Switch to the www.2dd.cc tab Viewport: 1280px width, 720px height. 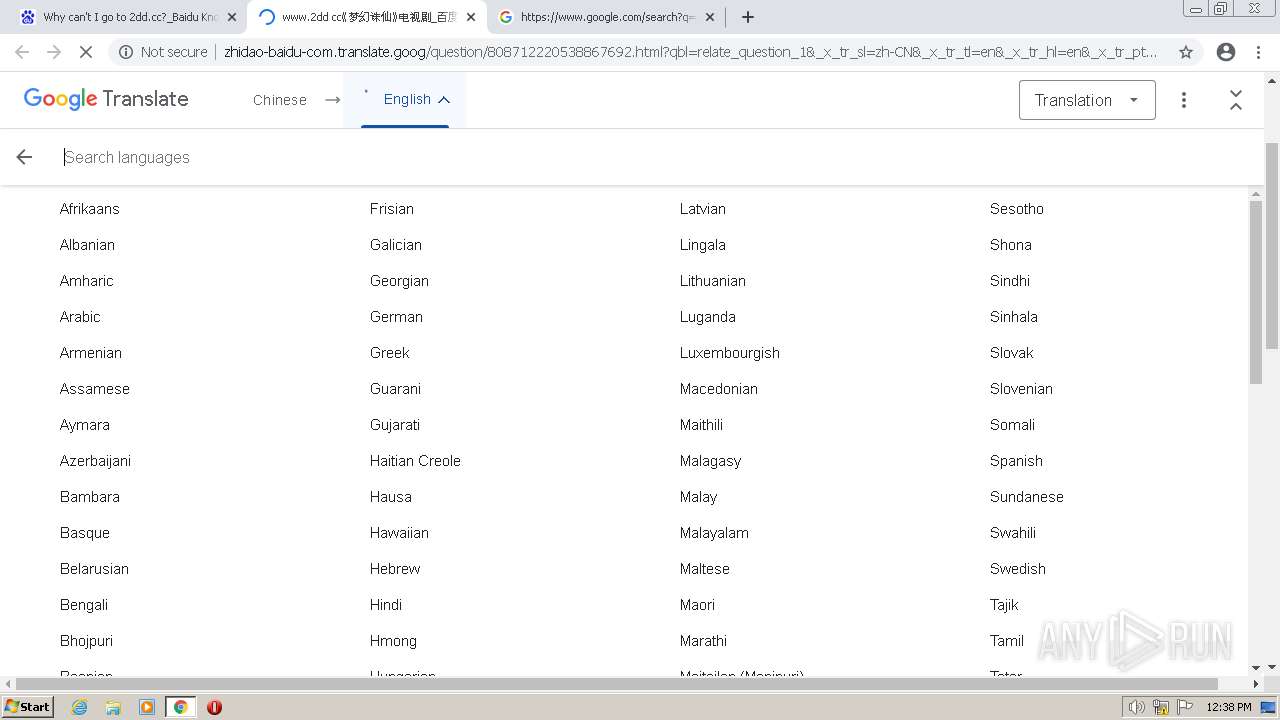368,17
